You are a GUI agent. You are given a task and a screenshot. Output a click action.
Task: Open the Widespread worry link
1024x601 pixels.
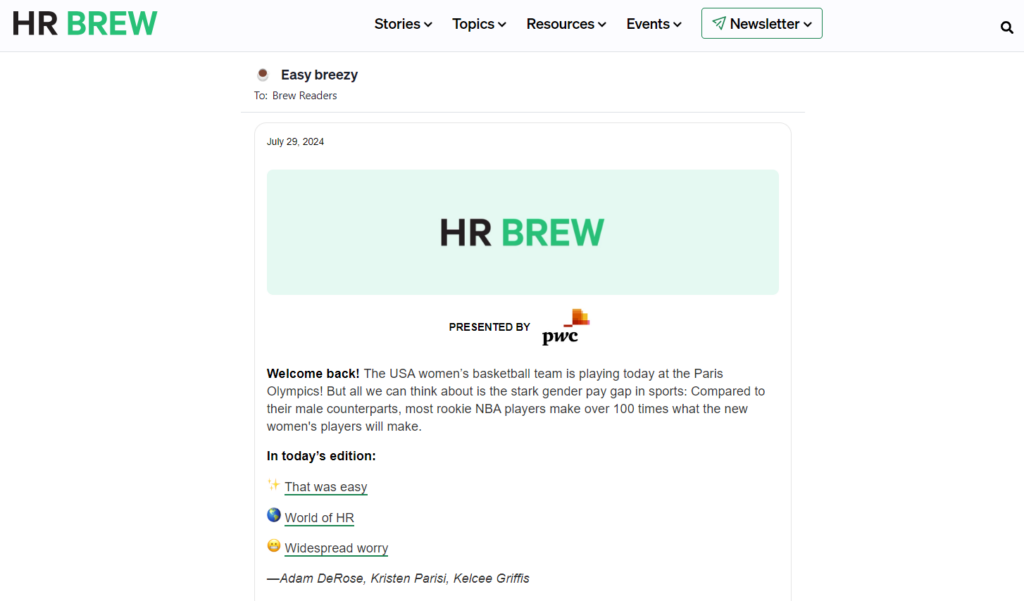(336, 548)
